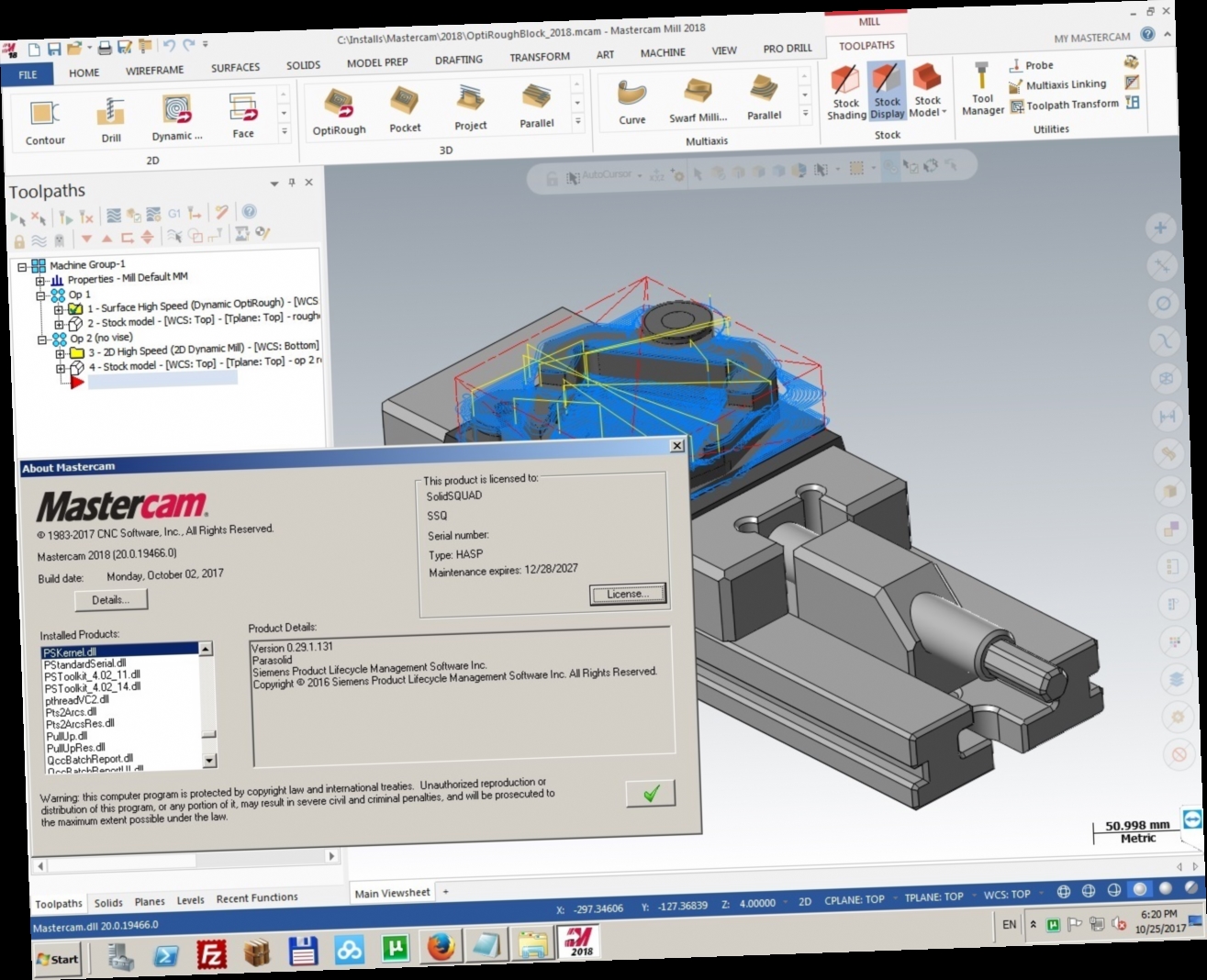Open the FILE tab
Viewport: 1207px width, 980px height.
point(28,74)
